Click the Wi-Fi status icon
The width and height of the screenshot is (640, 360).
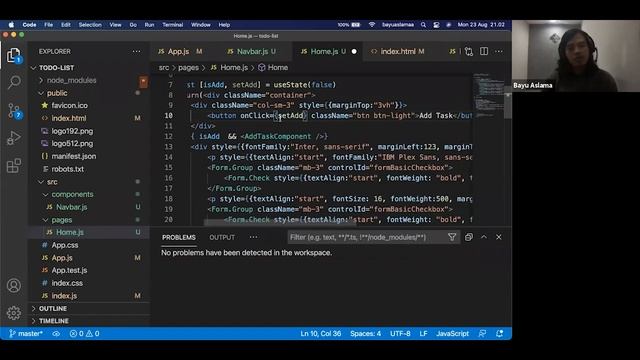[x=372, y=25]
